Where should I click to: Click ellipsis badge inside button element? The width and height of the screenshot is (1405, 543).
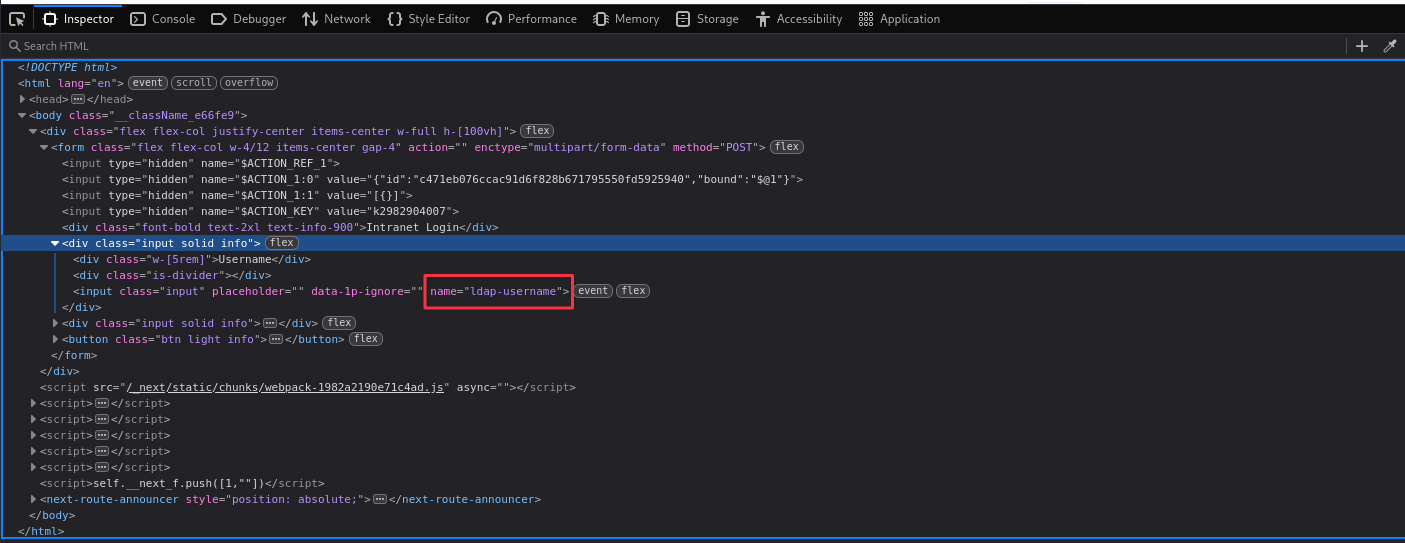[277, 339]
